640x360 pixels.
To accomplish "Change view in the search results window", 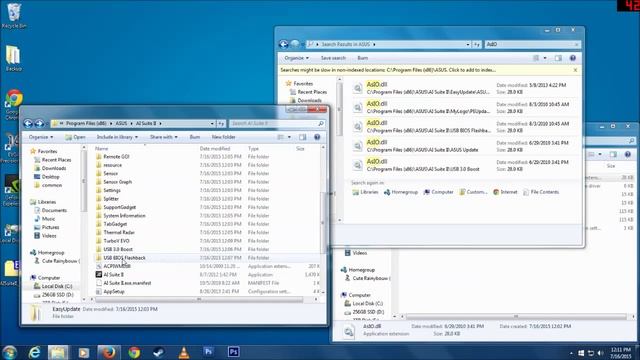I will coord(536,58).
